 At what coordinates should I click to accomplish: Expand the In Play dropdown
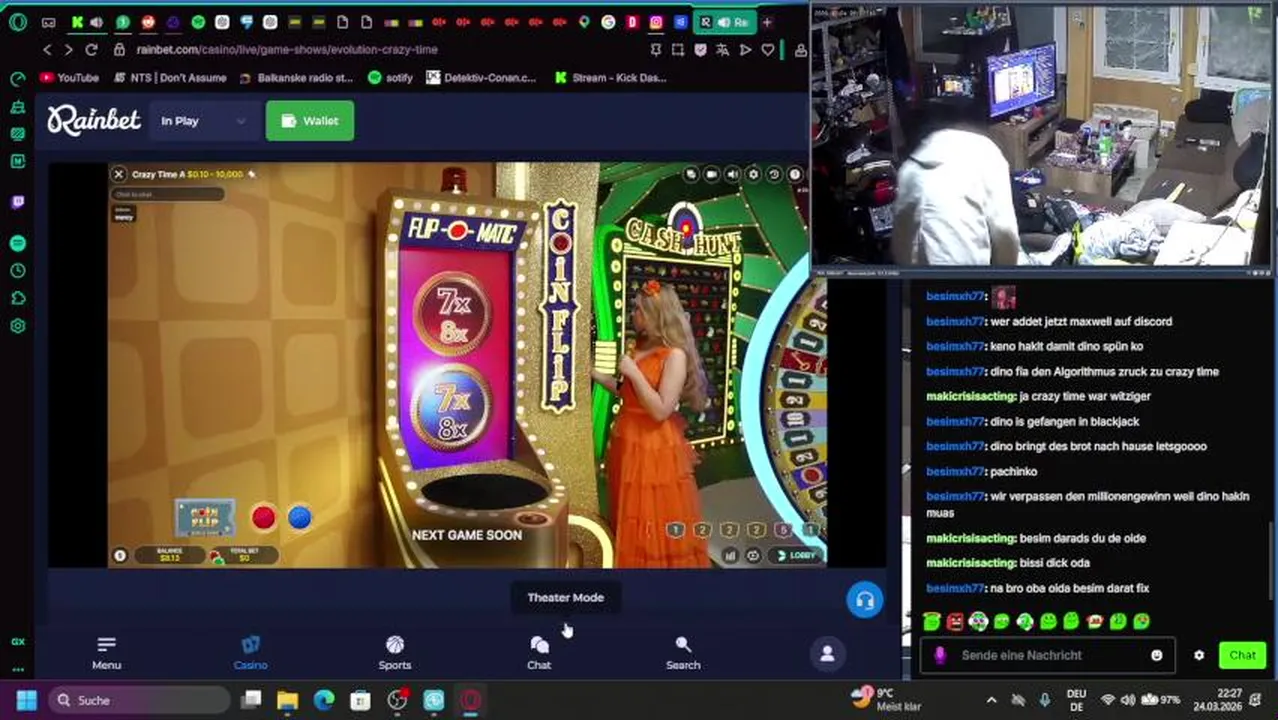click(x=203, y=121)
